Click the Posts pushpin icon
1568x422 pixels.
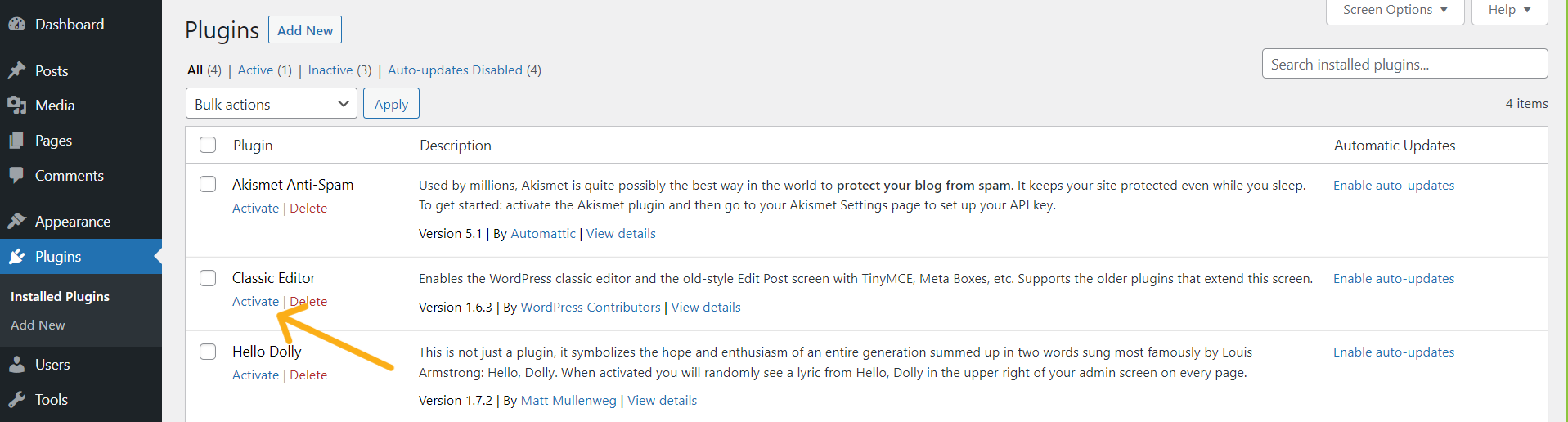(x=16, y=70)
